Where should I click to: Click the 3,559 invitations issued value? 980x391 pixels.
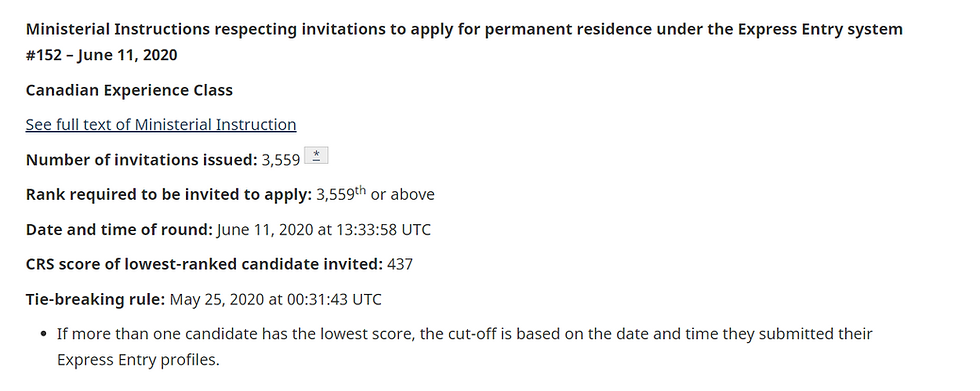281,161
